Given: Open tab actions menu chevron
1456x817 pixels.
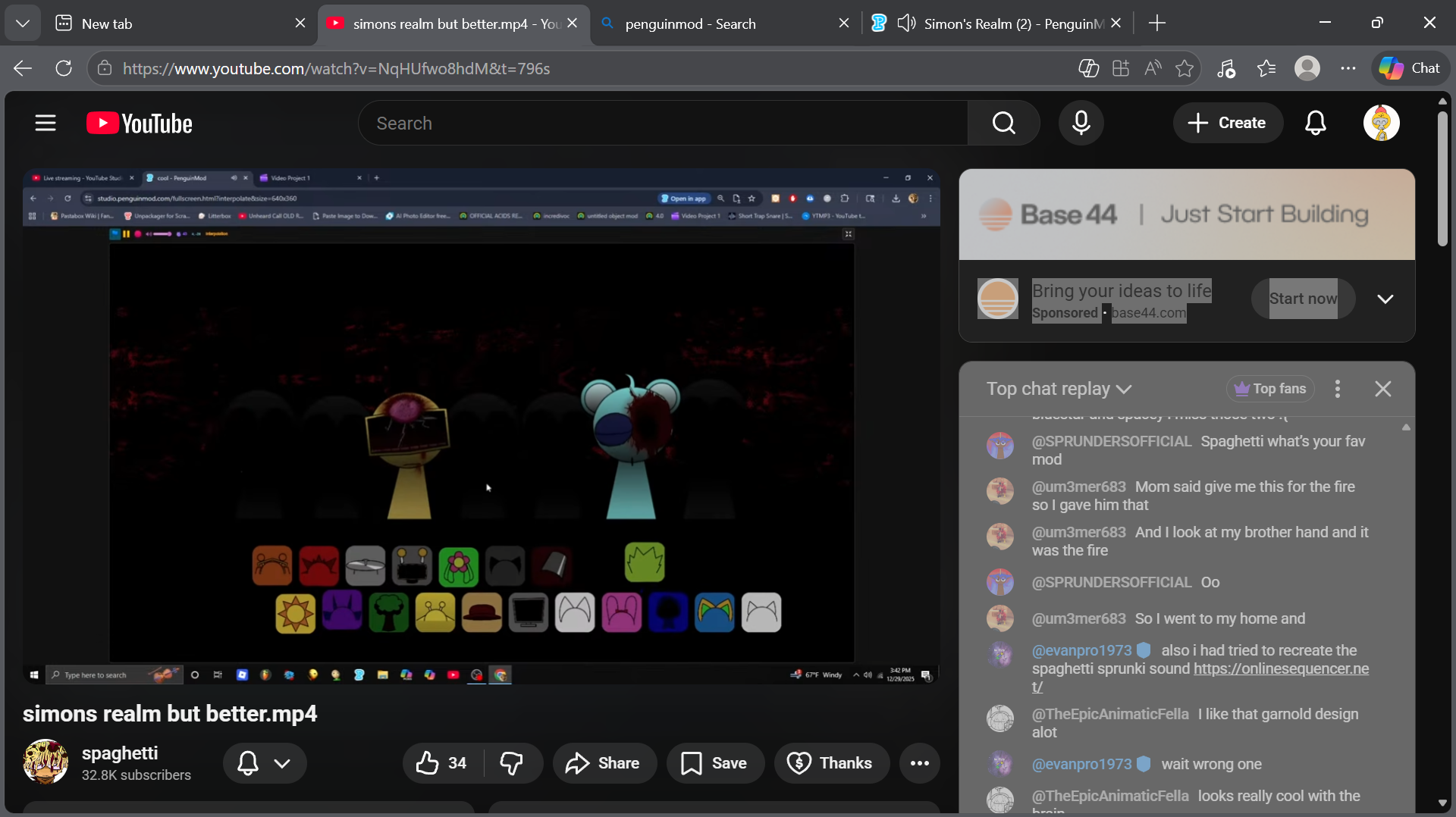Looking at the screenshot, I should pos(23,23).
